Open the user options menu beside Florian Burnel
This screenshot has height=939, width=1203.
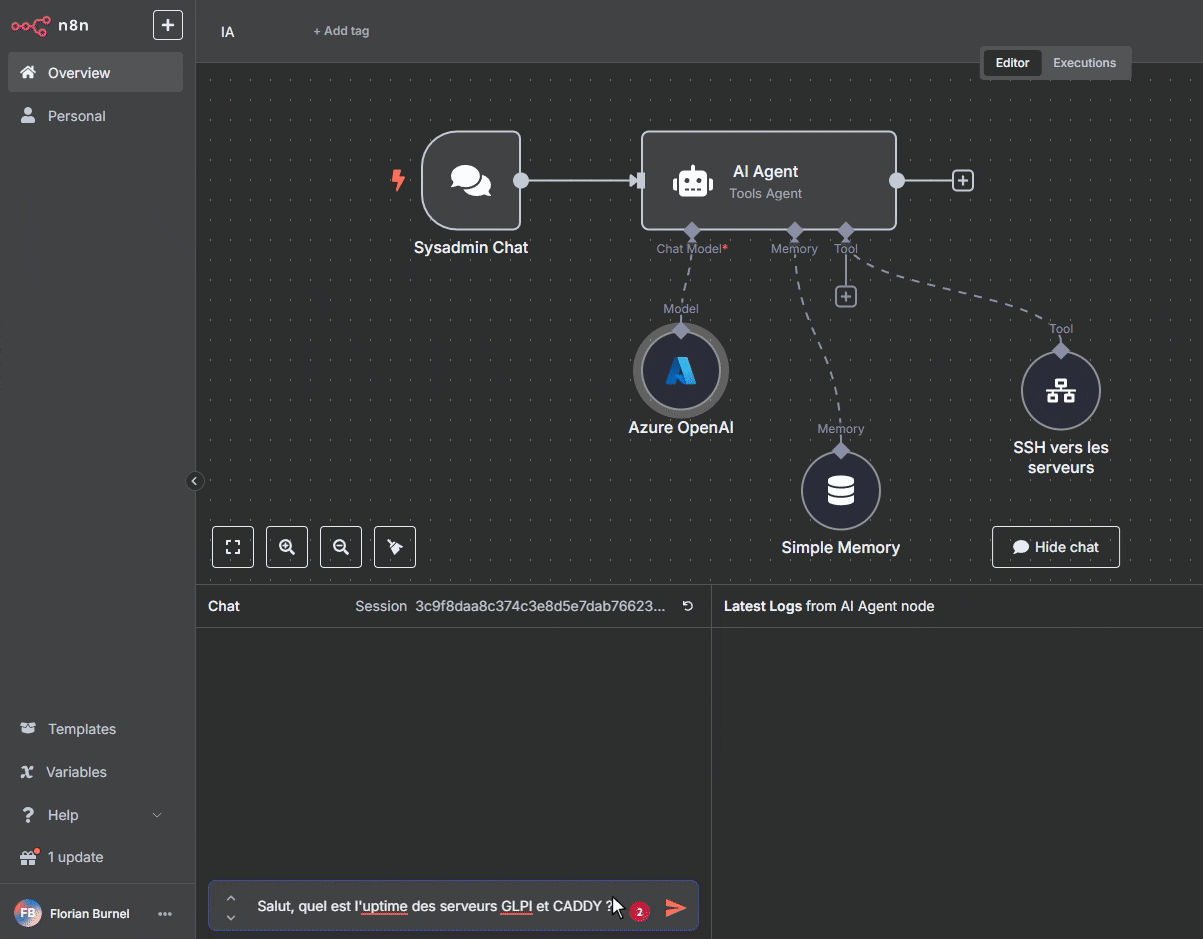click(x=165, y=914)
